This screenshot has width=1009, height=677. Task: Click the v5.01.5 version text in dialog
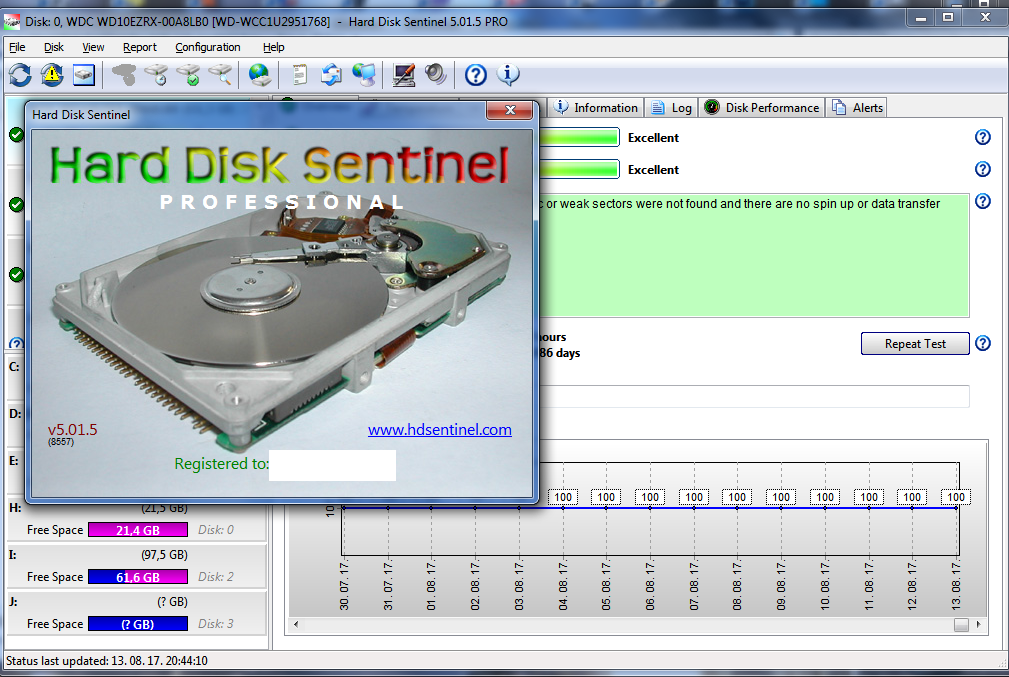click(72, 429)
